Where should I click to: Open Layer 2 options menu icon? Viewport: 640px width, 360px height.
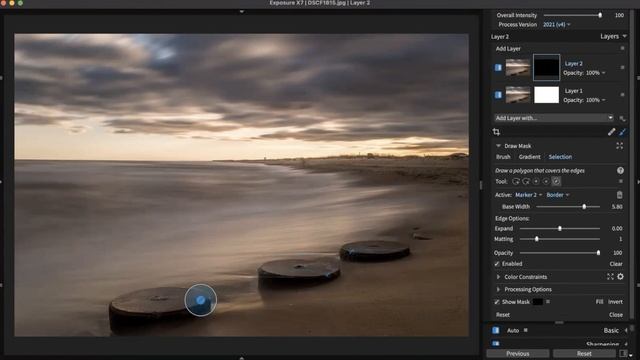click(622, 67)
